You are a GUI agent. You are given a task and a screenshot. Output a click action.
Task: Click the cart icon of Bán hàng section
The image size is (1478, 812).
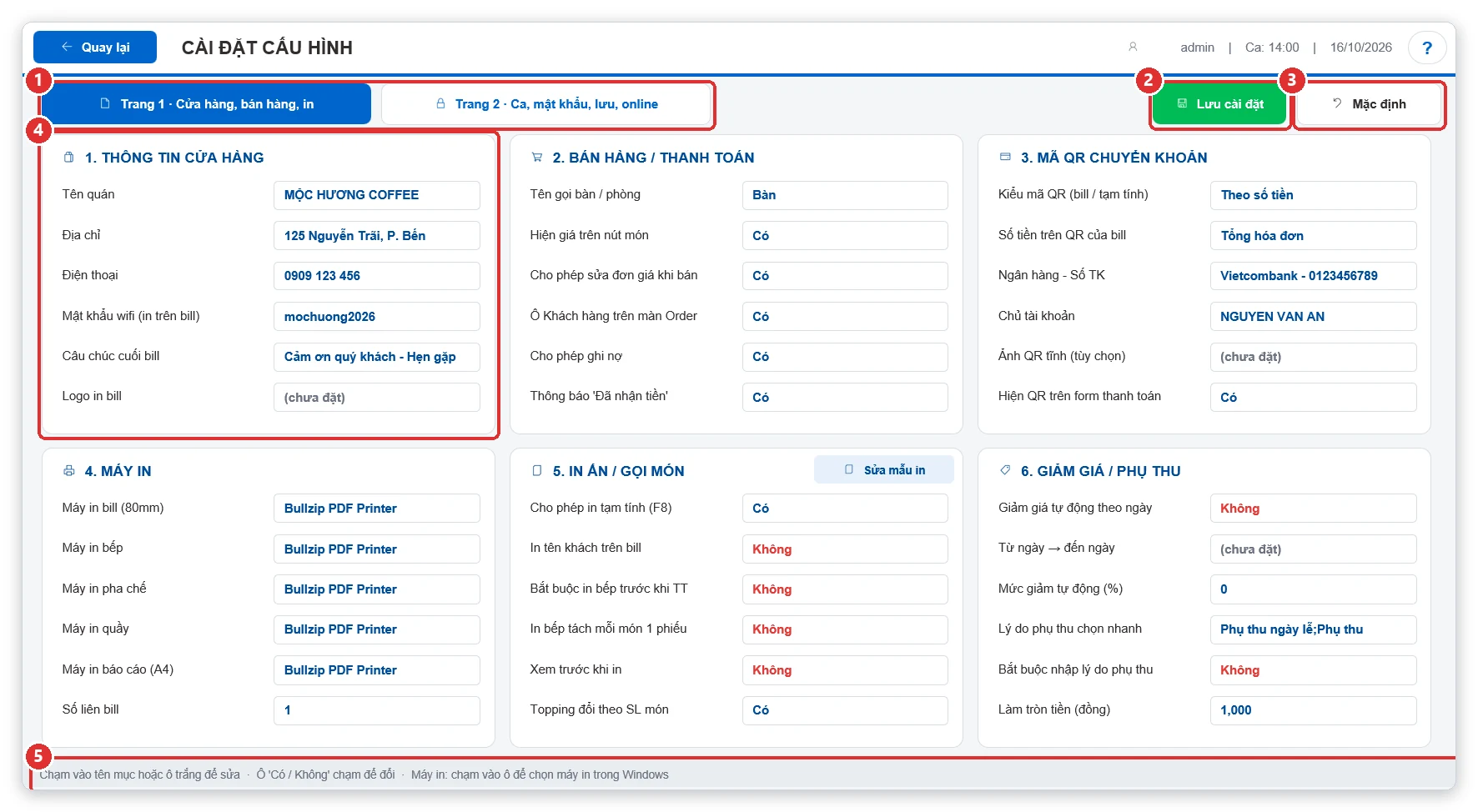(x=537, y=157)
